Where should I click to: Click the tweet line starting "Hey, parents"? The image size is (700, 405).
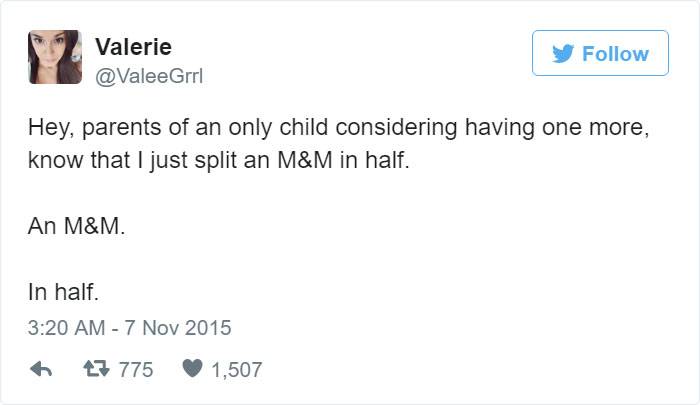338,128
